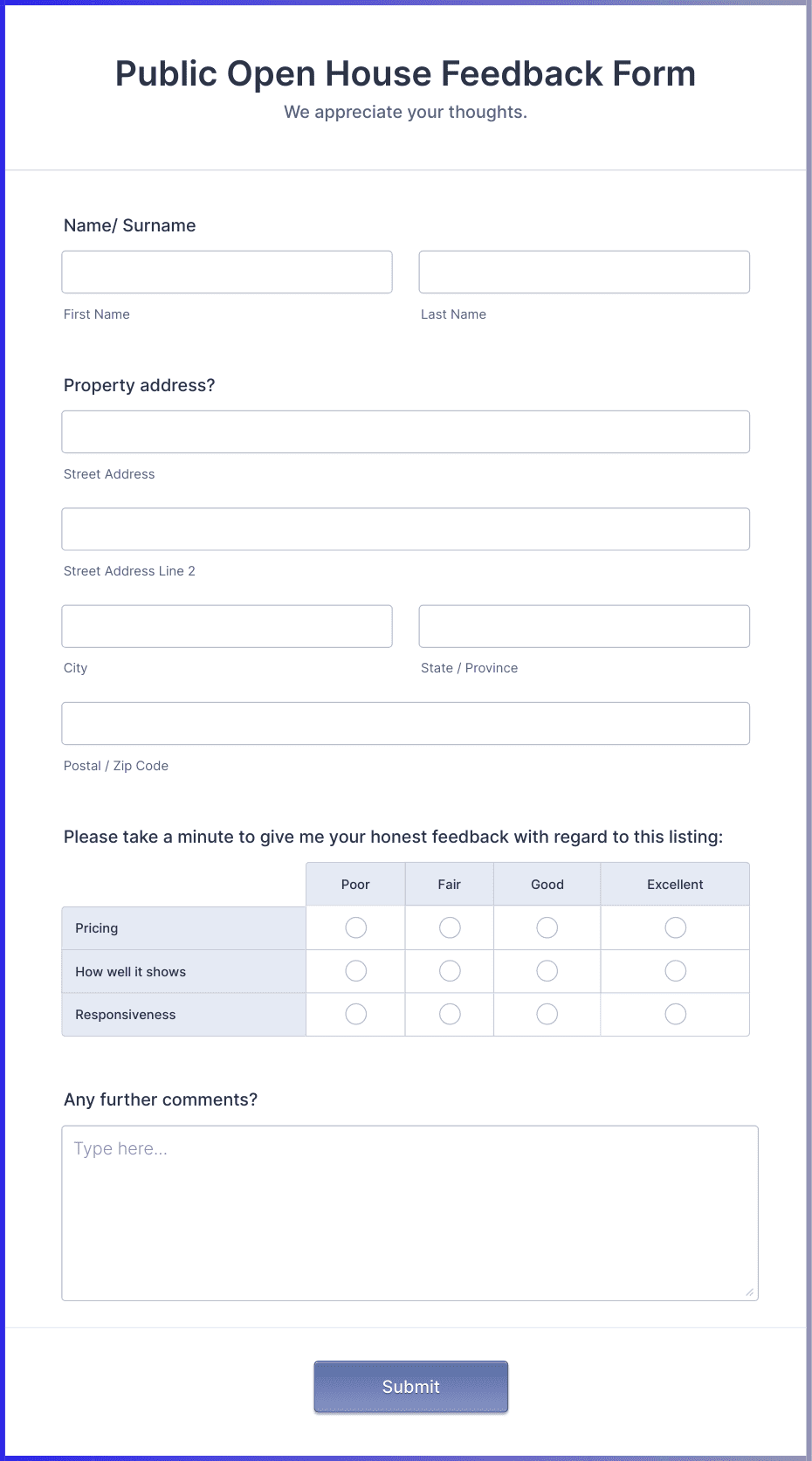Viewport: 812px width, 1461px height.
Task: Select Fair for How well it shows
Action: [x=450, y=971]
